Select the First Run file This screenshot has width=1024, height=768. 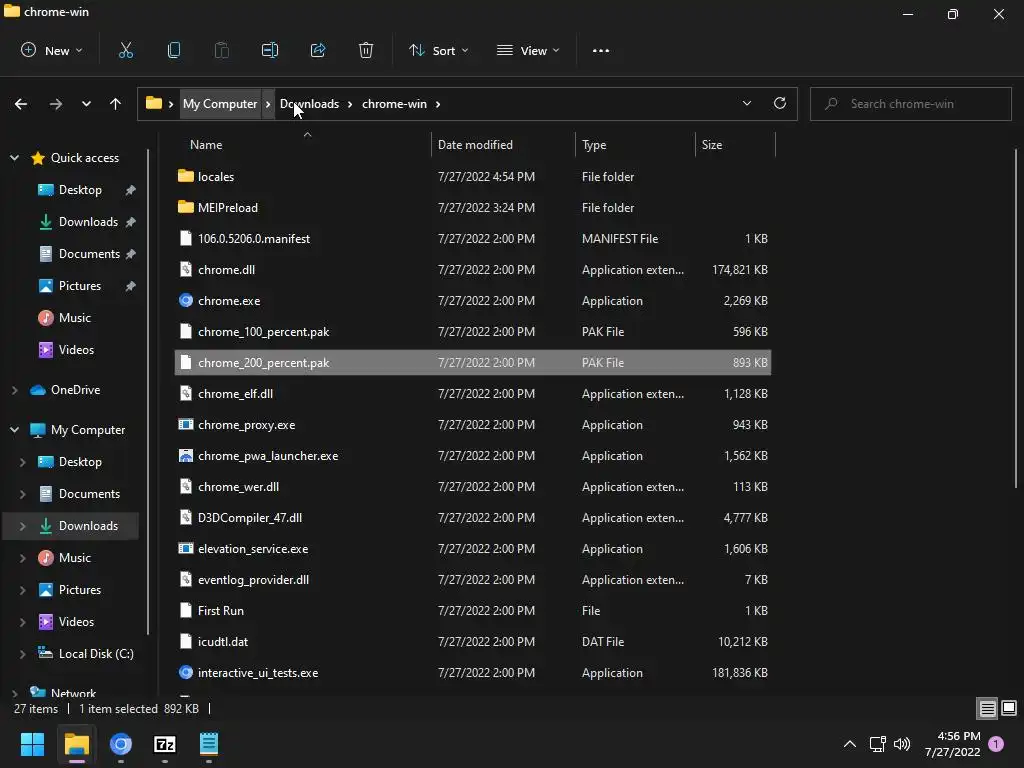tap(473, 611)
